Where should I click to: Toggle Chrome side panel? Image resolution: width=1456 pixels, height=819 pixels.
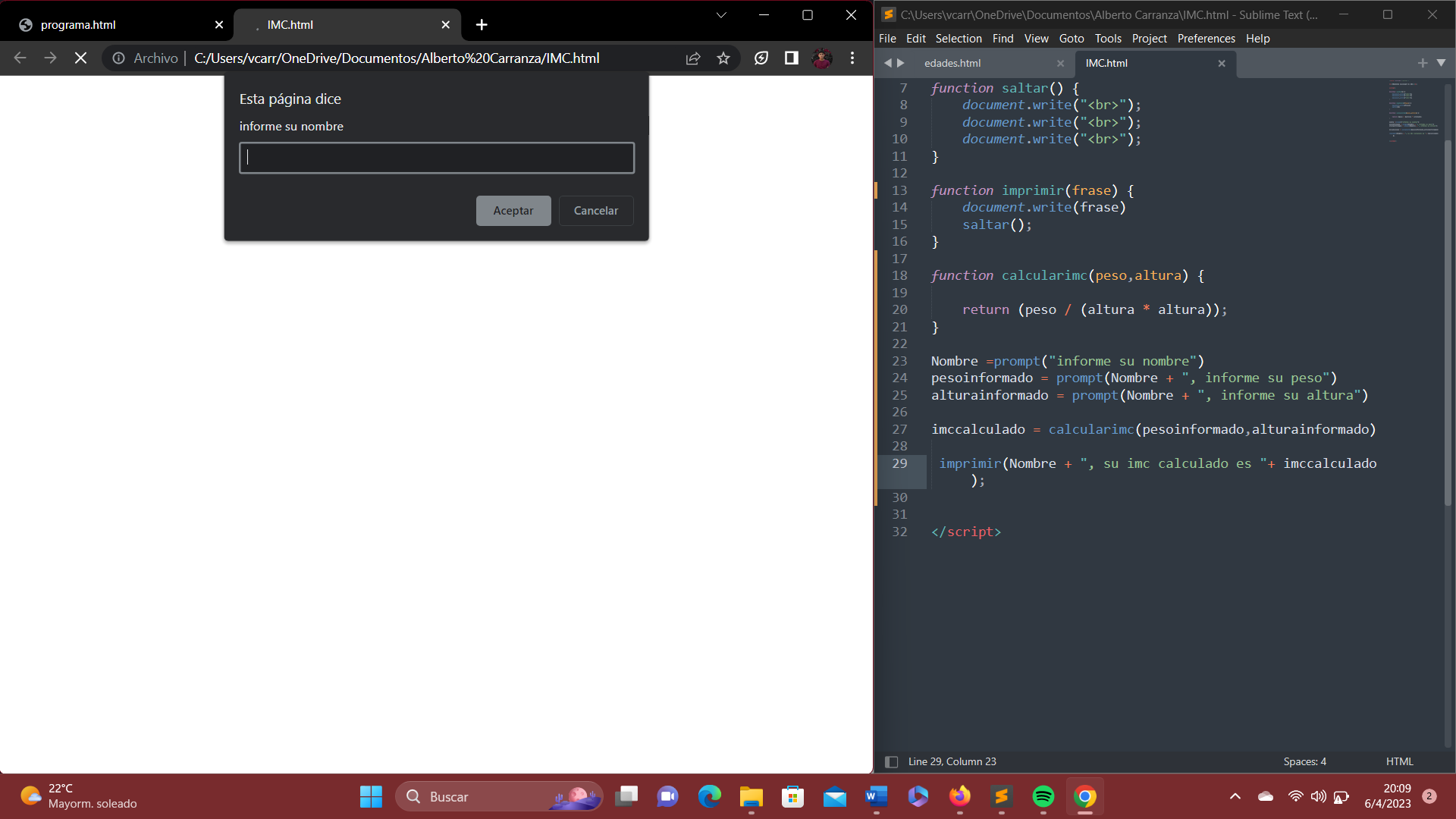(792, 58)
